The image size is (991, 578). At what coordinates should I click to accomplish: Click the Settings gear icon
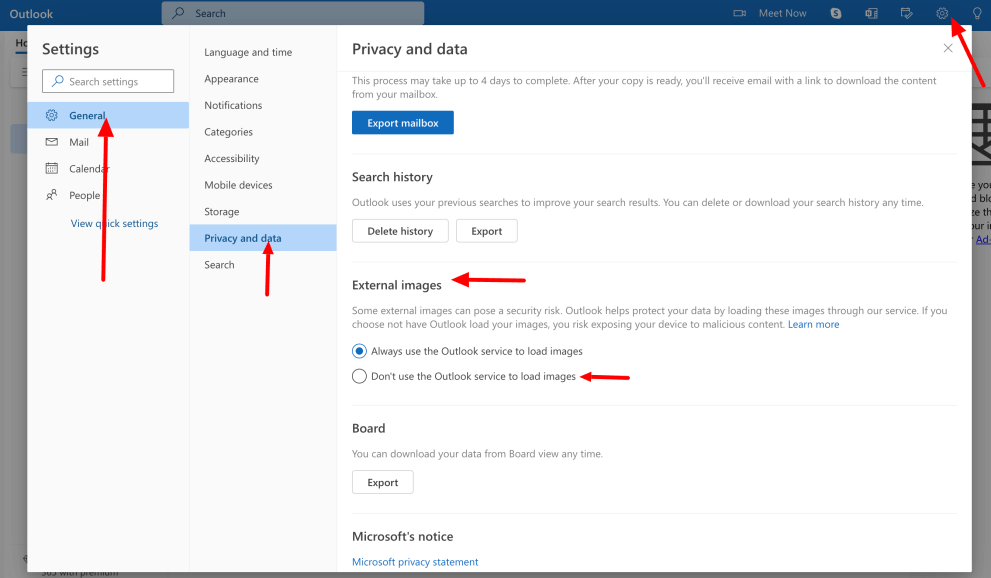pyautogui.click(x=941, y=14)
